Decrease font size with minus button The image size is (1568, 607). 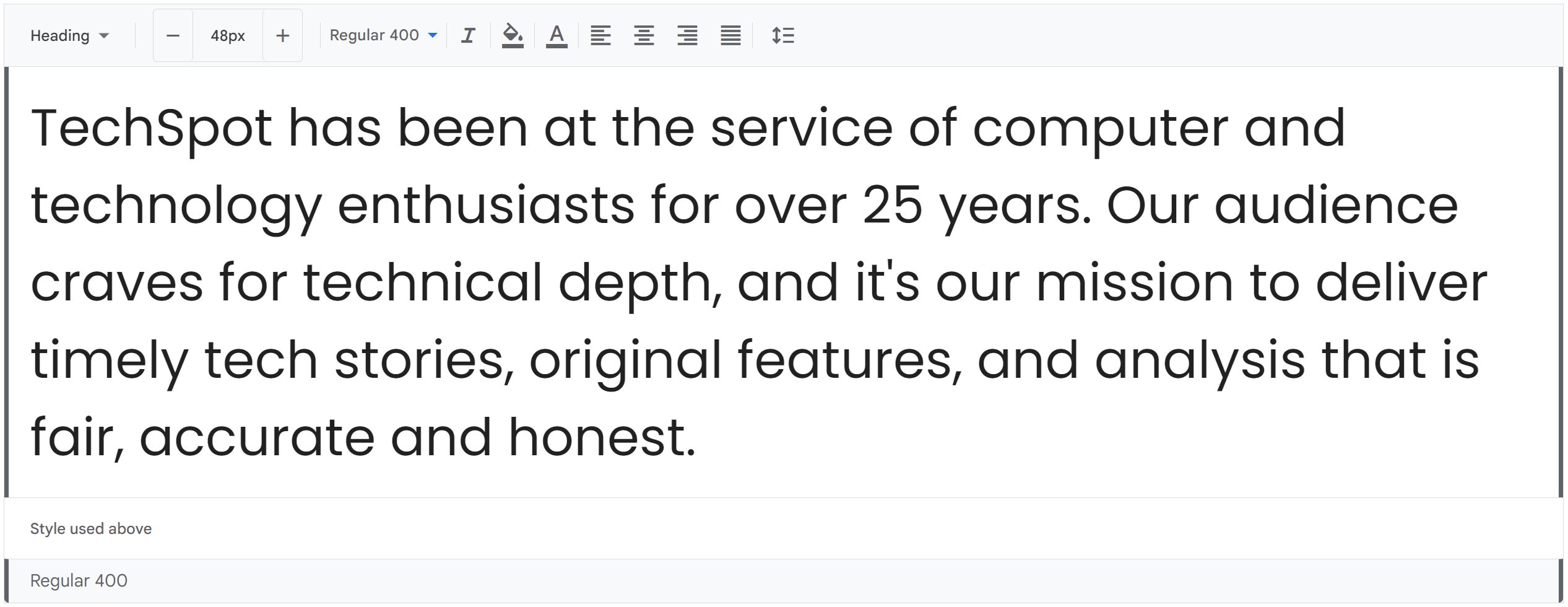coord(173,36)
